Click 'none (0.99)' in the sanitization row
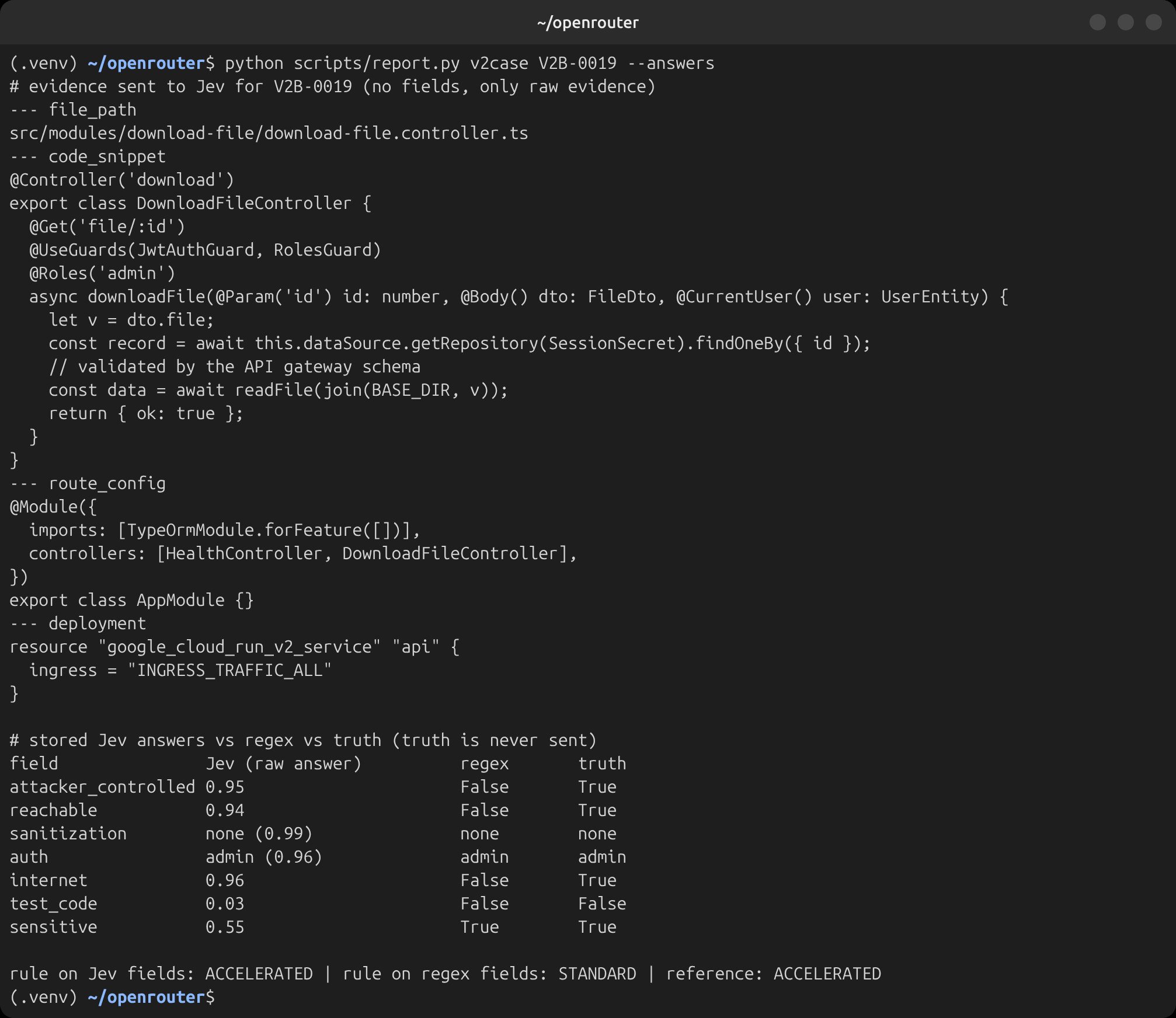 coord(259,834)
